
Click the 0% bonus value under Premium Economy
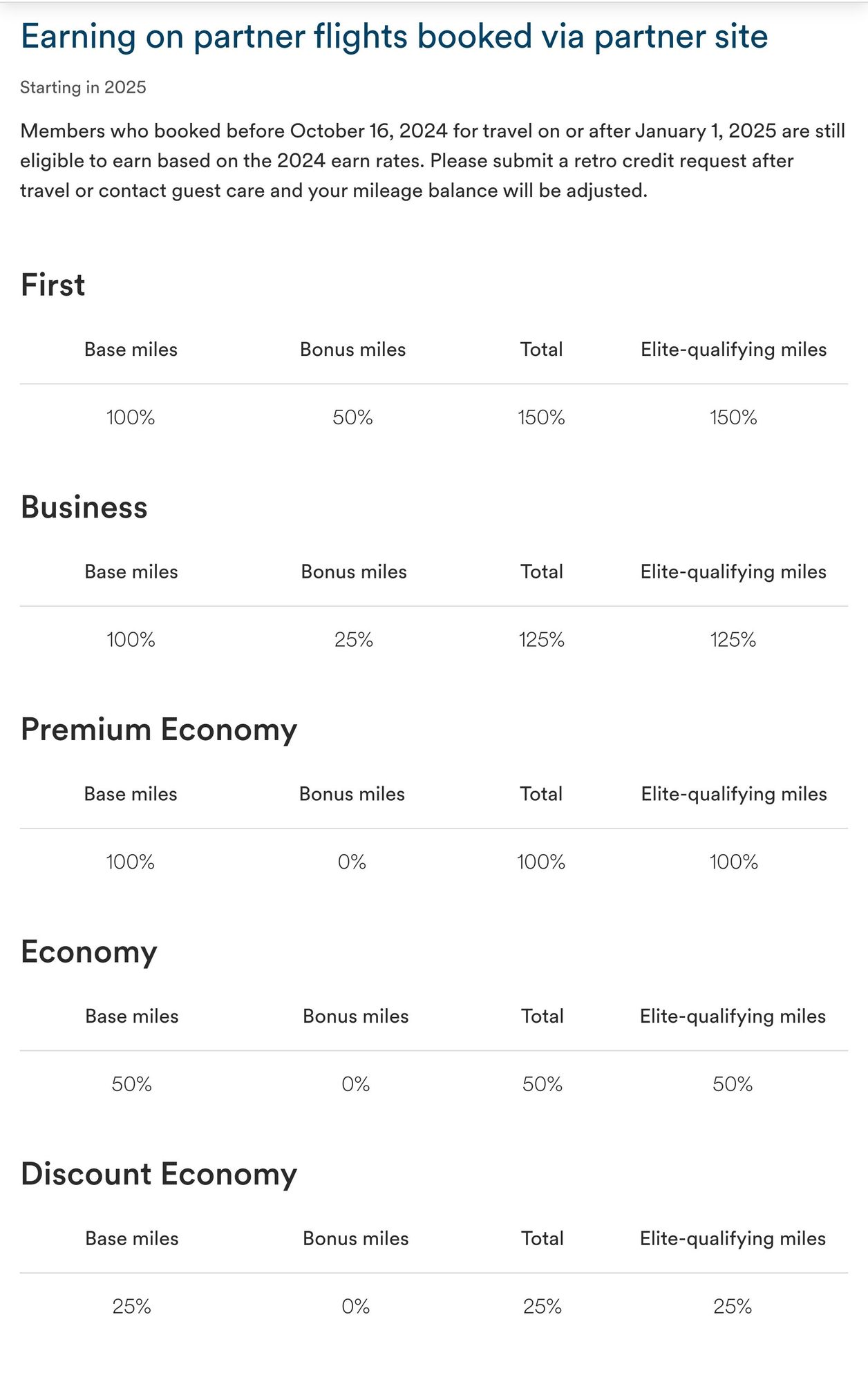click(x=352, y=862)
